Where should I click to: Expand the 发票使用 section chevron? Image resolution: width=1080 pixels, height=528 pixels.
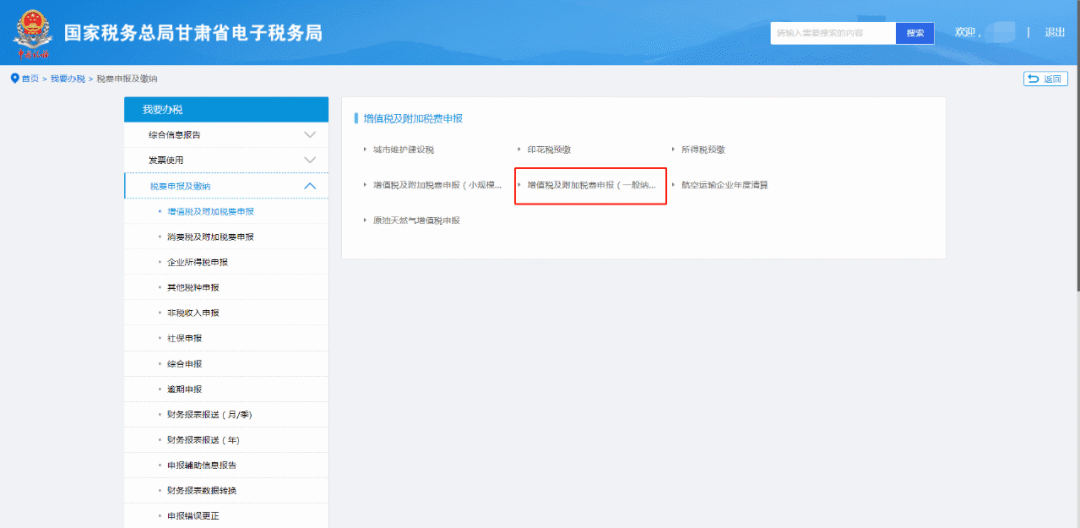(x=310, y=160)
